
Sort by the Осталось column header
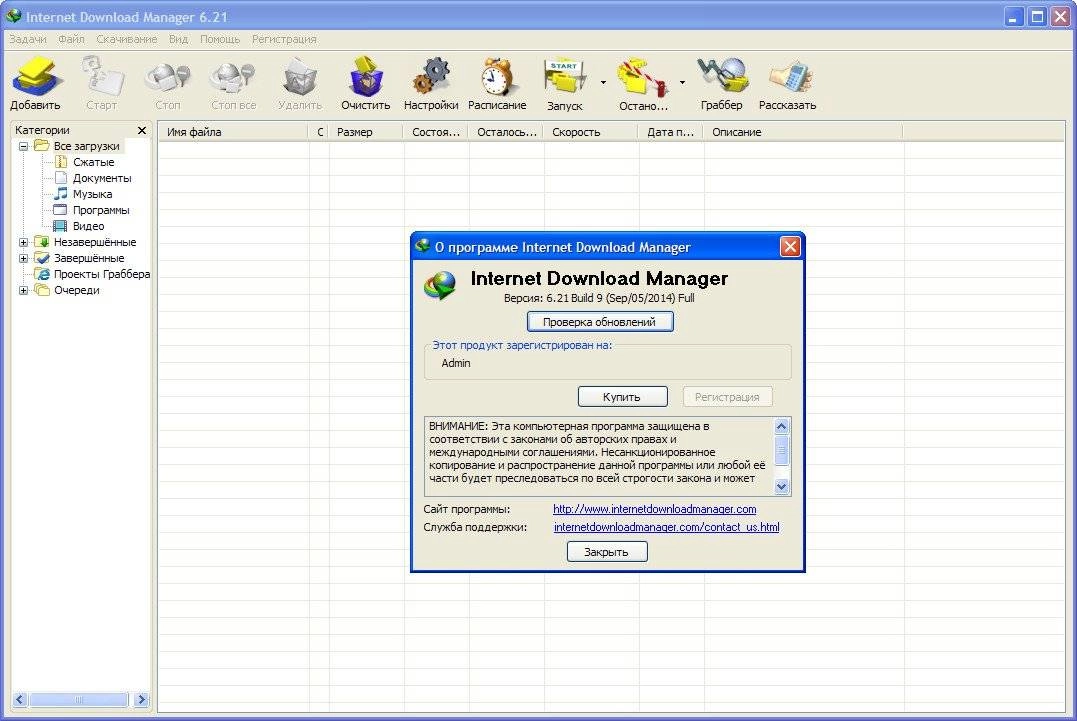(506, 132)
